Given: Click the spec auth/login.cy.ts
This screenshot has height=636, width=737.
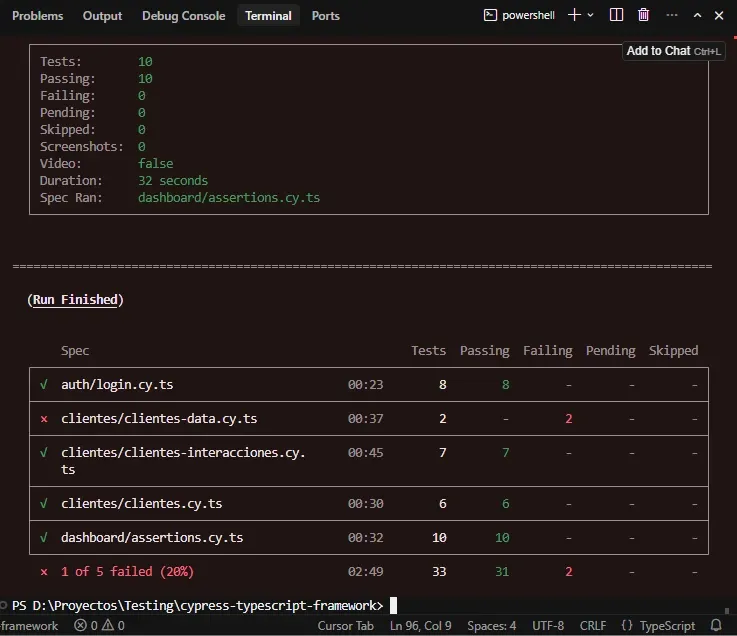Looking at the screenshot, I should 117,385.
